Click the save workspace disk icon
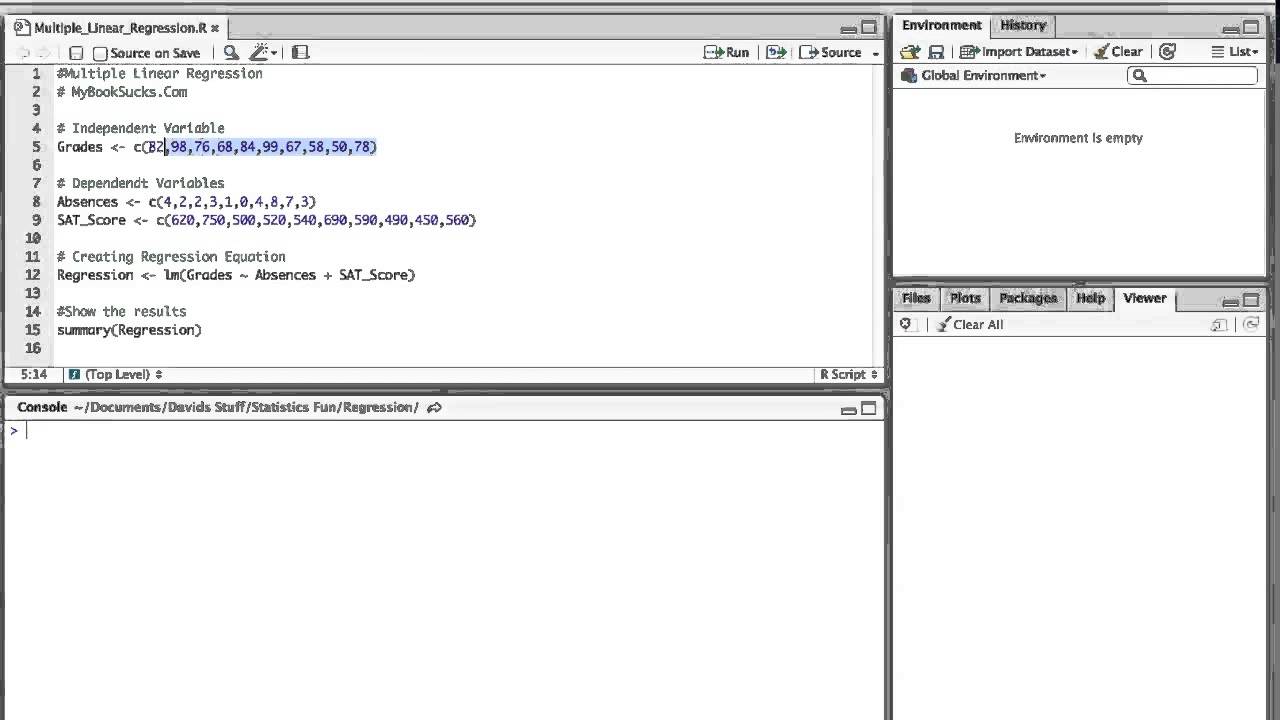The width and height of the screenshot is (1280, 720). pos(936,52)
